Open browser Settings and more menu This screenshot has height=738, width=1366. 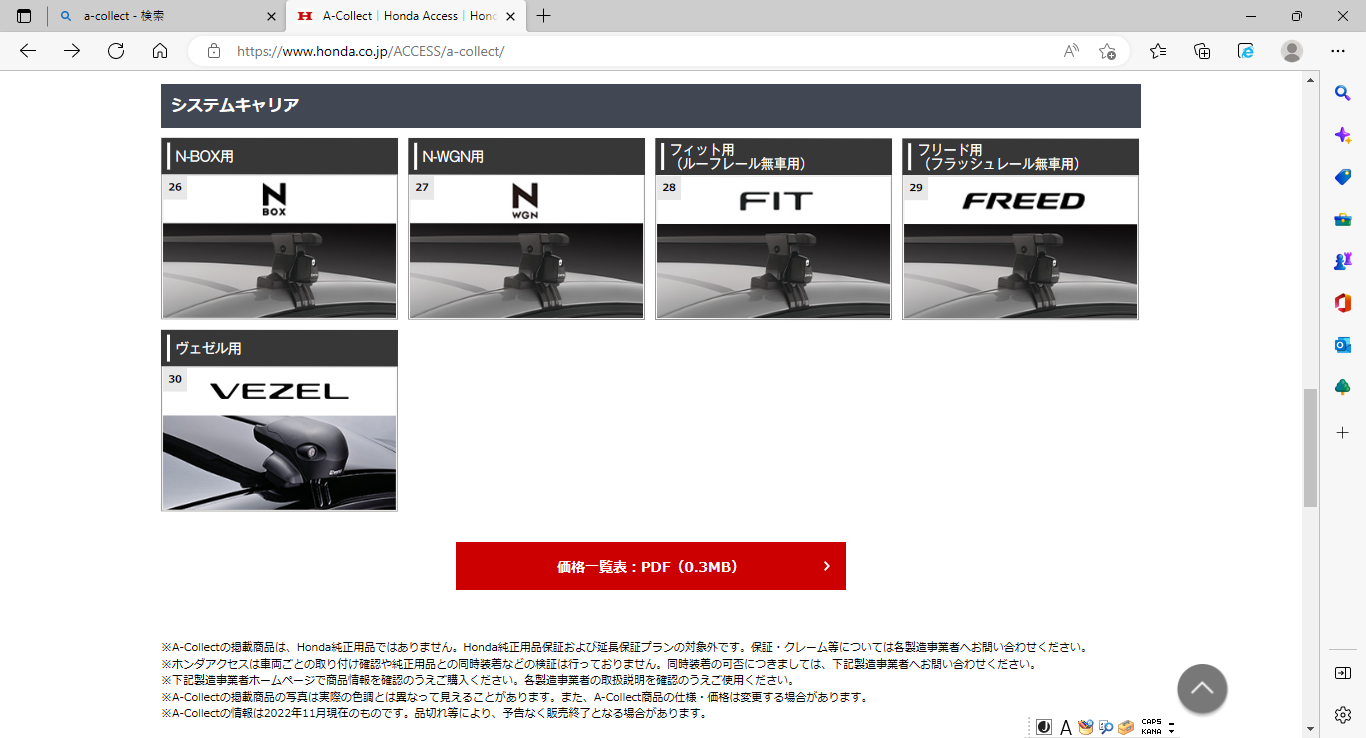tap(1338, 51)
